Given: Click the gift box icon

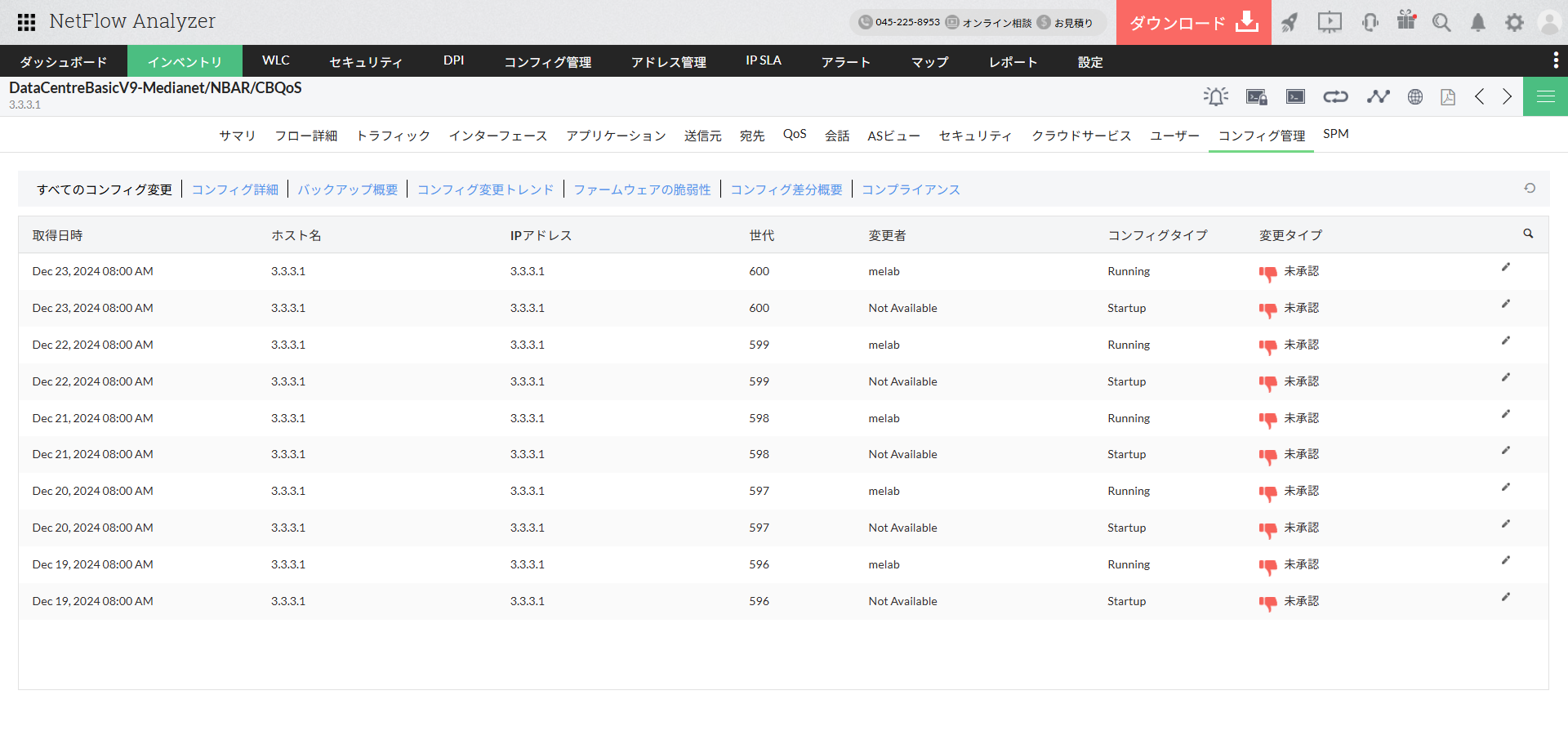Looking at the screenshot, I should pyautogui.click(x=1406, y=21).
